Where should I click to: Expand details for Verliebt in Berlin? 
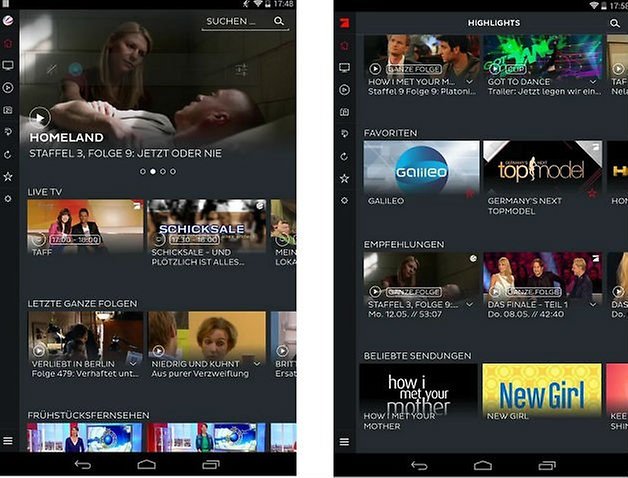[x=133, y=364]
